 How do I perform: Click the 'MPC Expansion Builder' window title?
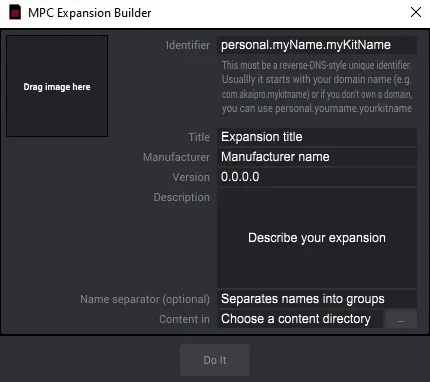click(x=89, y=13)
